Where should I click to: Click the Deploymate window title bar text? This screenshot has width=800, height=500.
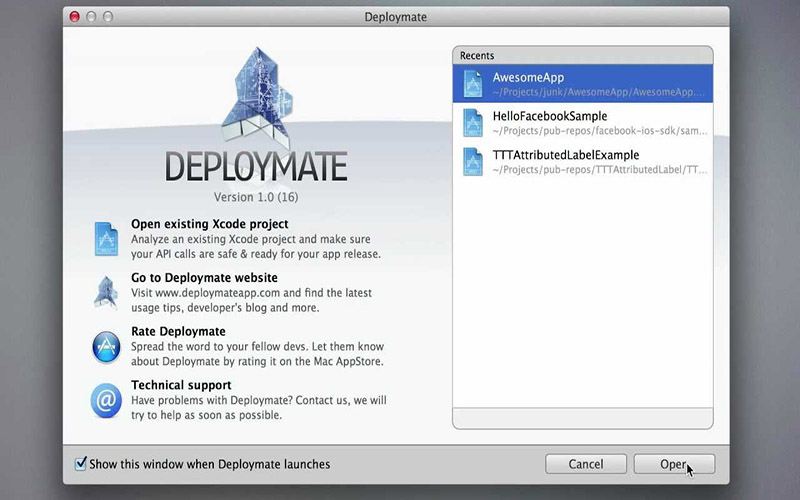coord(395,17)
